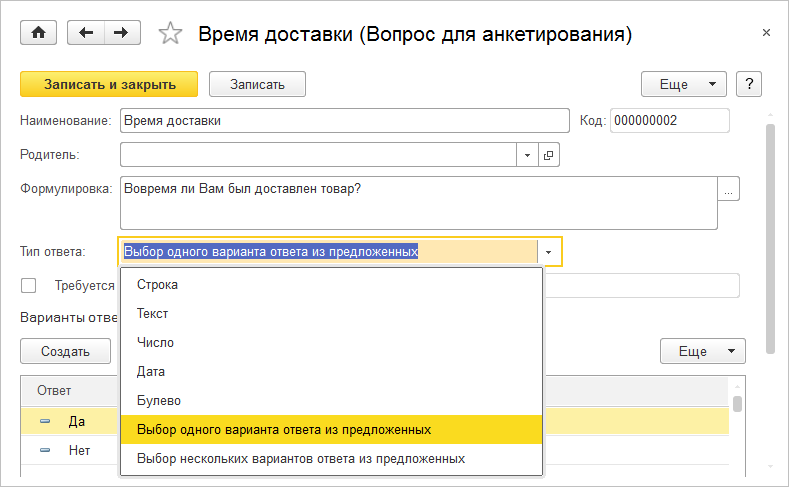This screenshot has height=487, width=789.
Task: Expand the Родитель dropdown arrow
Action: [x=528, y=155]
